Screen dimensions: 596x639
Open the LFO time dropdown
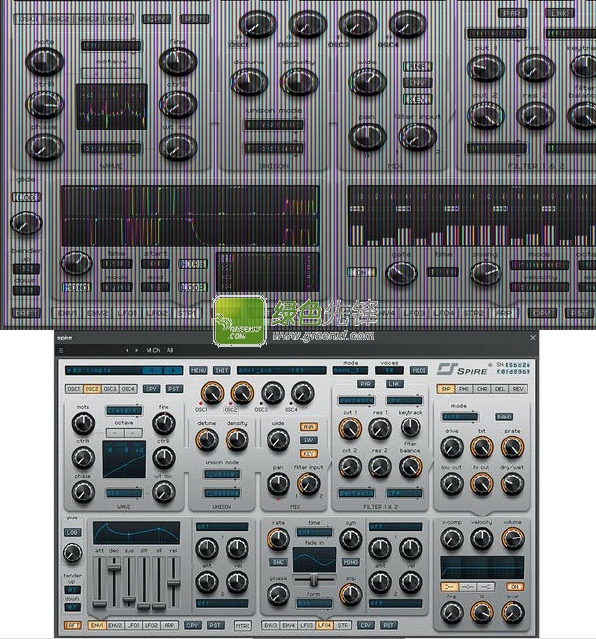click(314, 532)
